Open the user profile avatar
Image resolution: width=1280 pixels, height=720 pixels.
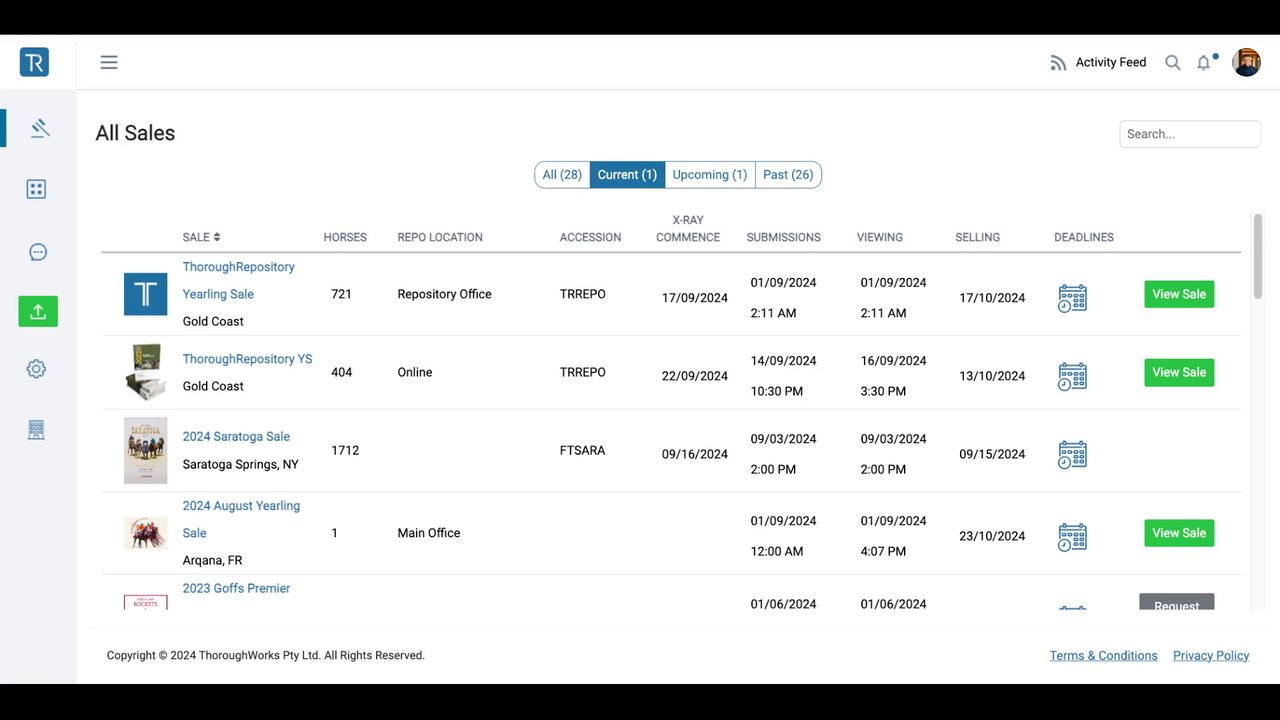coord(1246,62)
